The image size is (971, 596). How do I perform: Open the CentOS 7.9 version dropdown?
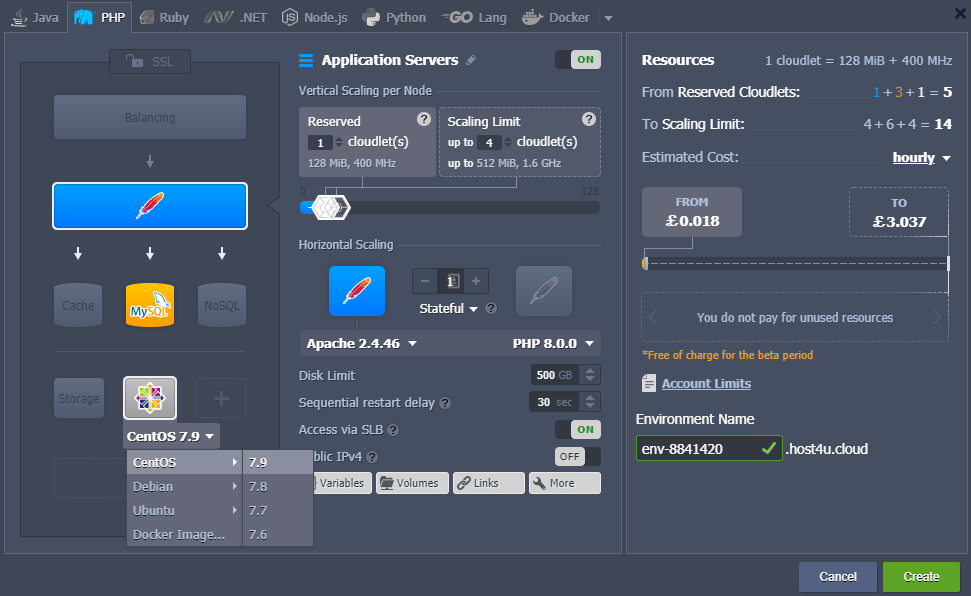pos(171,436)
